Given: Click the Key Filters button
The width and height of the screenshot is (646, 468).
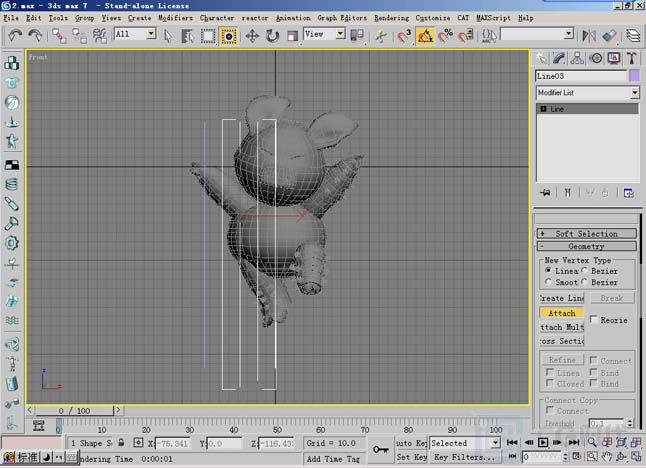Looking at the screenshot, I should [464, 457].
